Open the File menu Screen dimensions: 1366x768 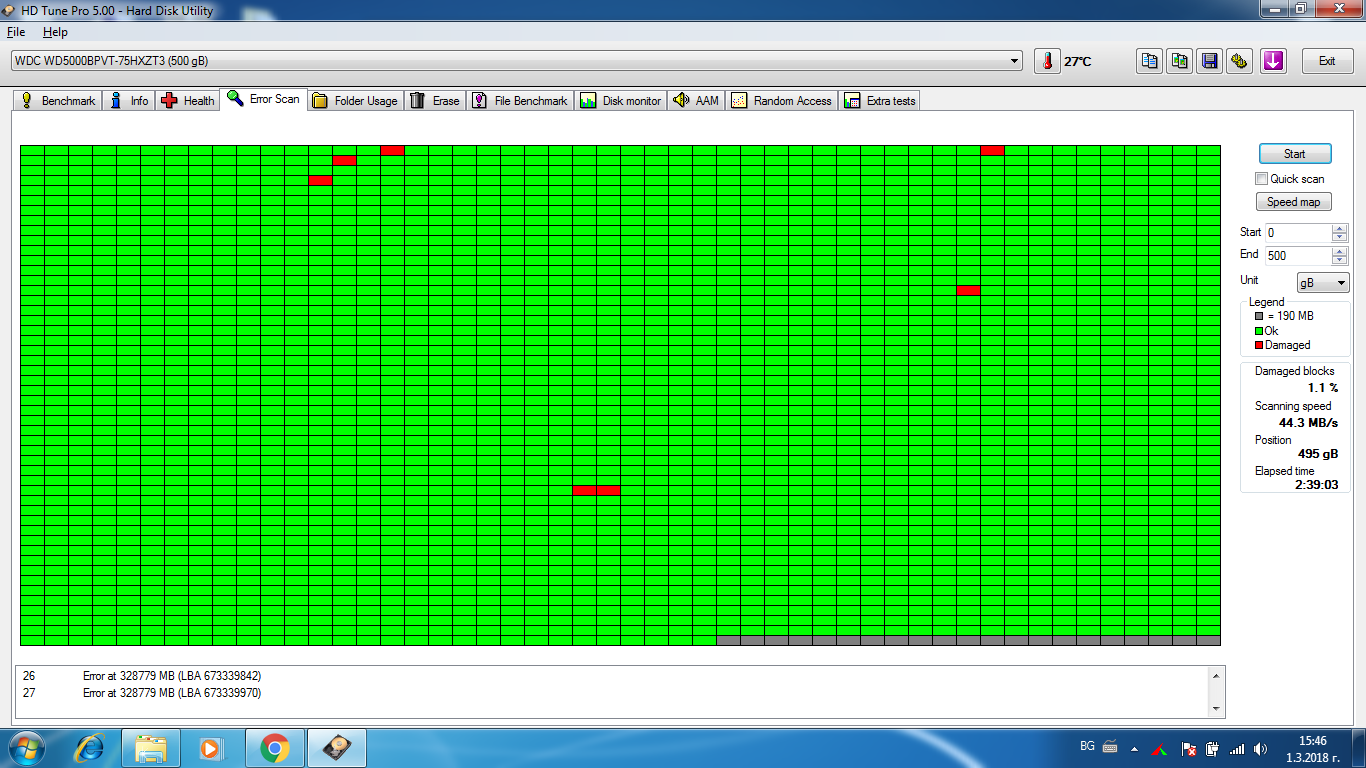[16, 32]
